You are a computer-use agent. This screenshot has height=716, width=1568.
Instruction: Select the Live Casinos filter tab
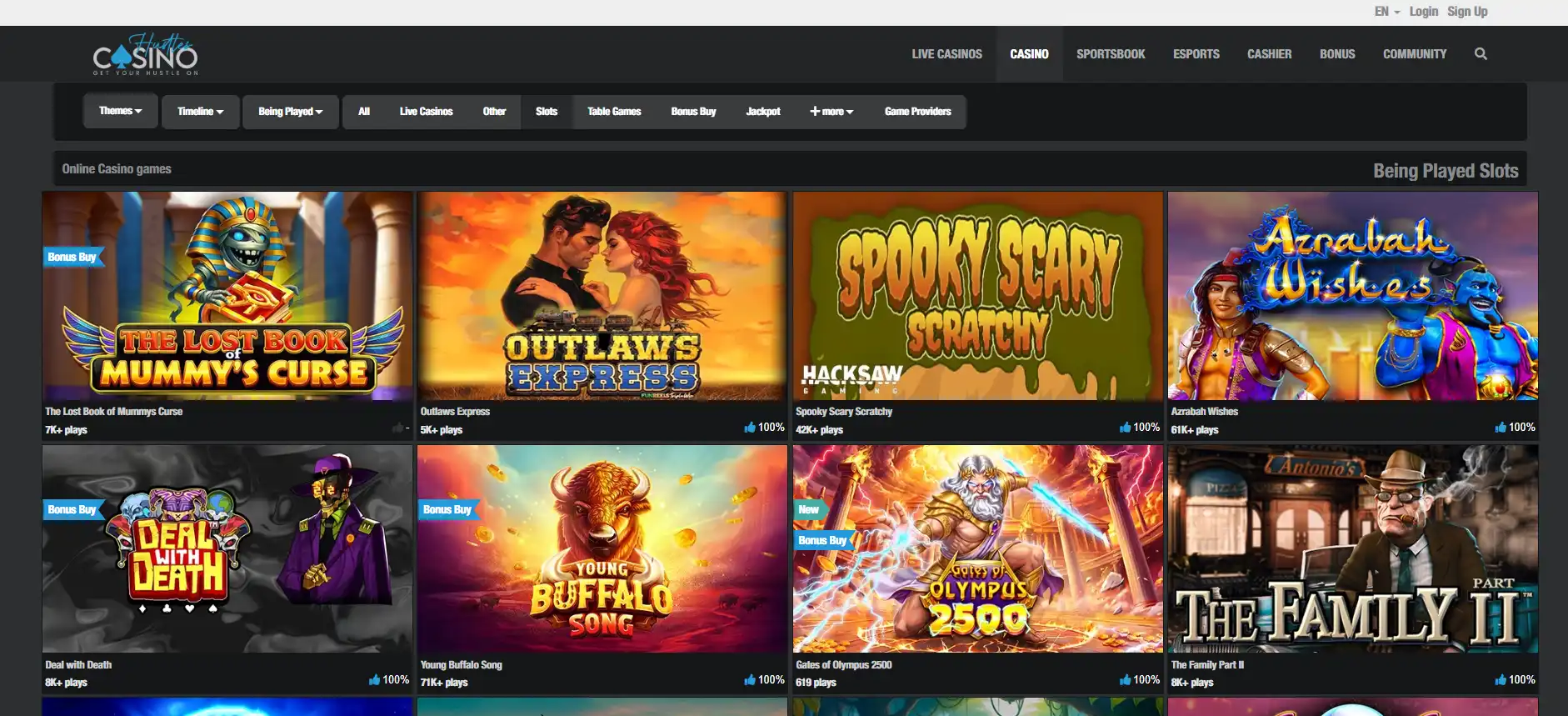pos(426,111)
